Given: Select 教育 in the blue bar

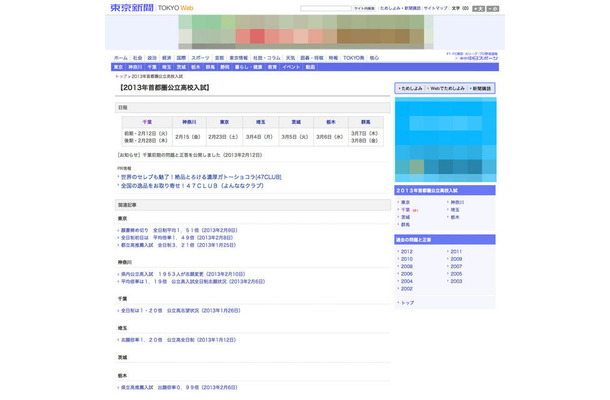Looking at the screenshot, I should (272, 67).
